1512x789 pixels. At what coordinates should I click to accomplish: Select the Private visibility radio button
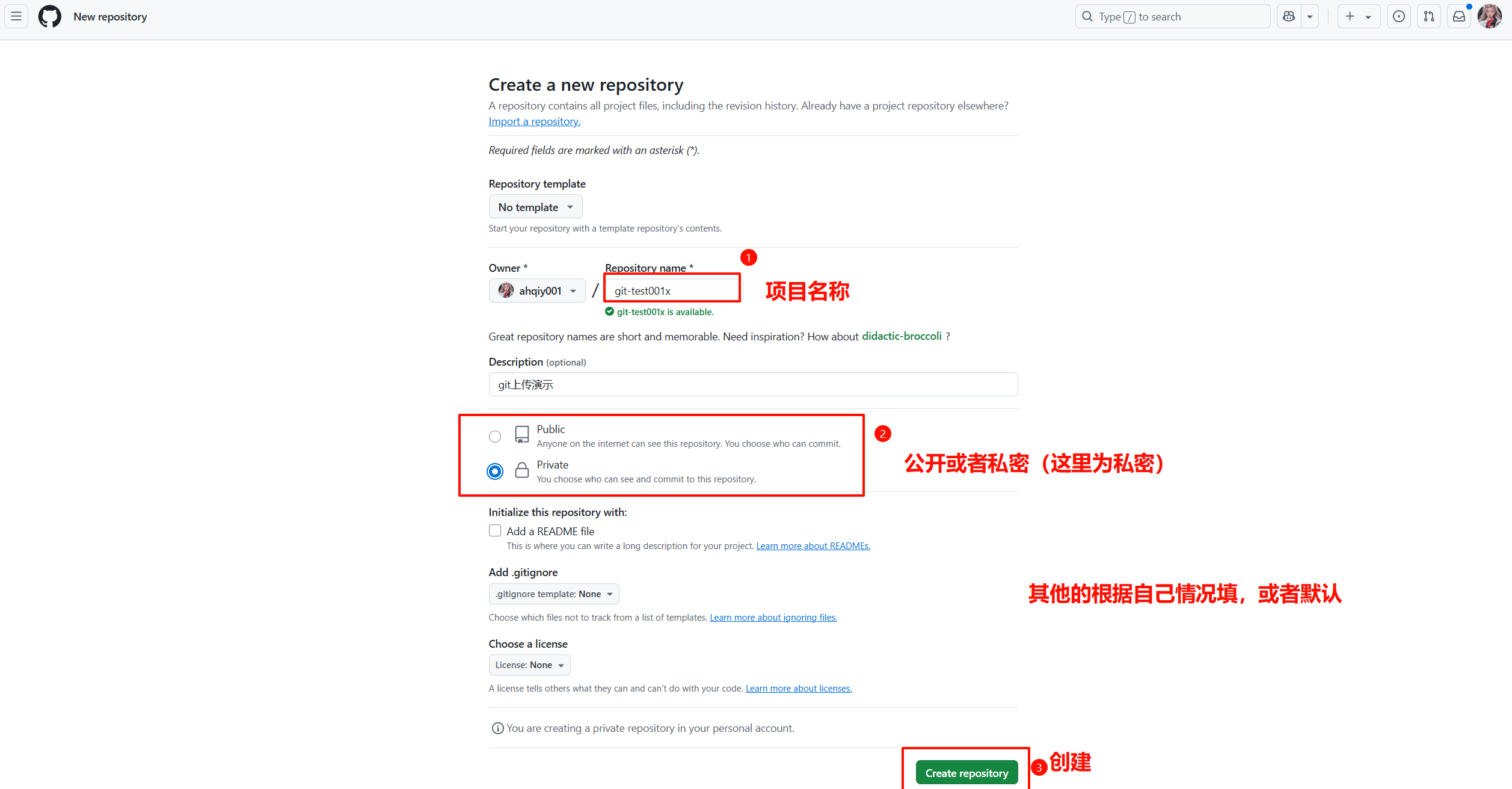(x=495, y=471)
